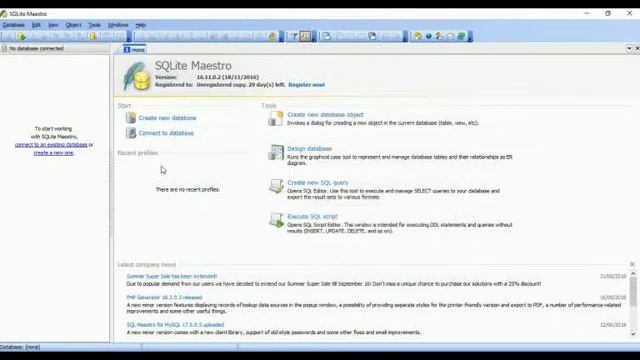Open the Database menu

point(13,25)
